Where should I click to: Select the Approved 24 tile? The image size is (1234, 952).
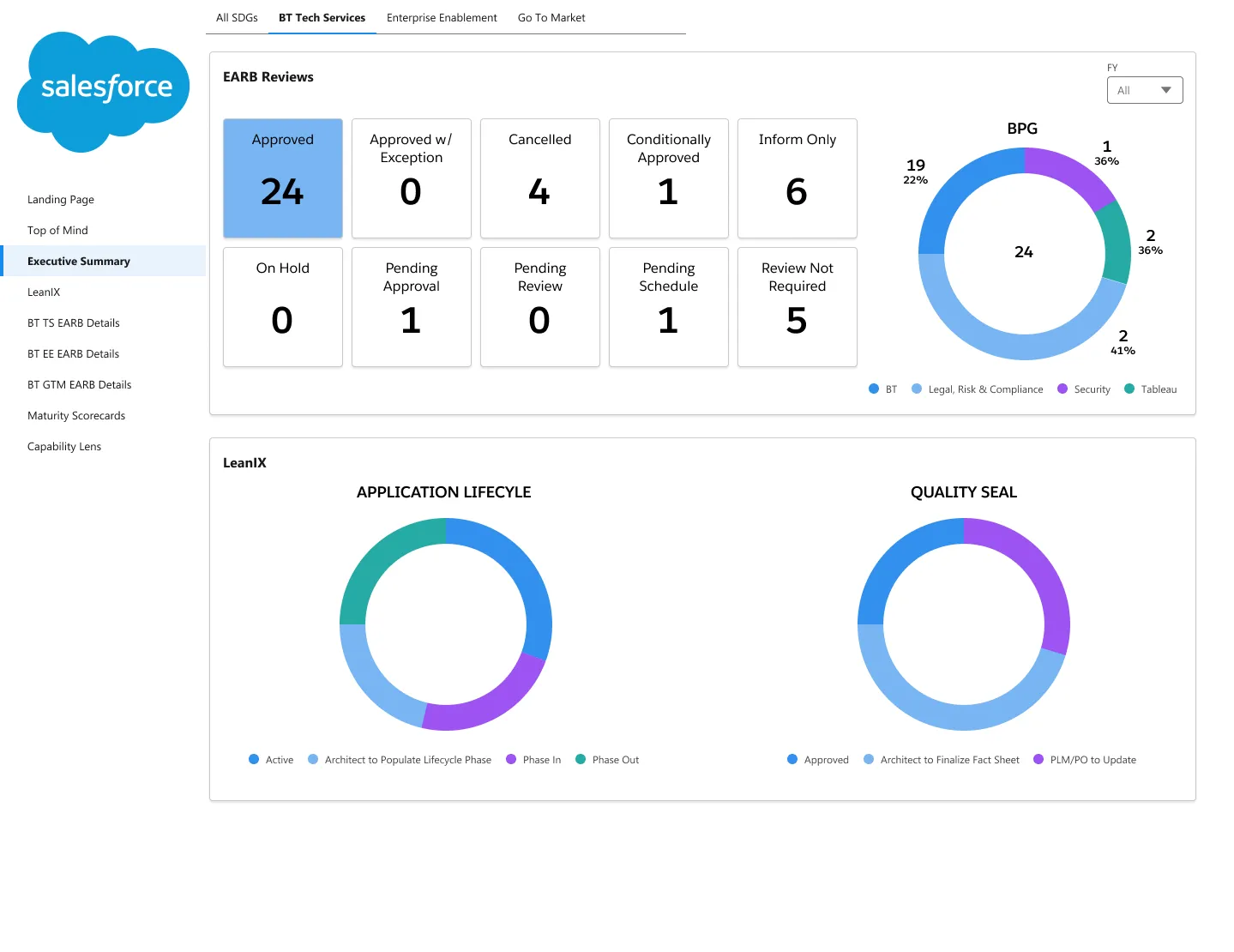[x=283, y=178]
